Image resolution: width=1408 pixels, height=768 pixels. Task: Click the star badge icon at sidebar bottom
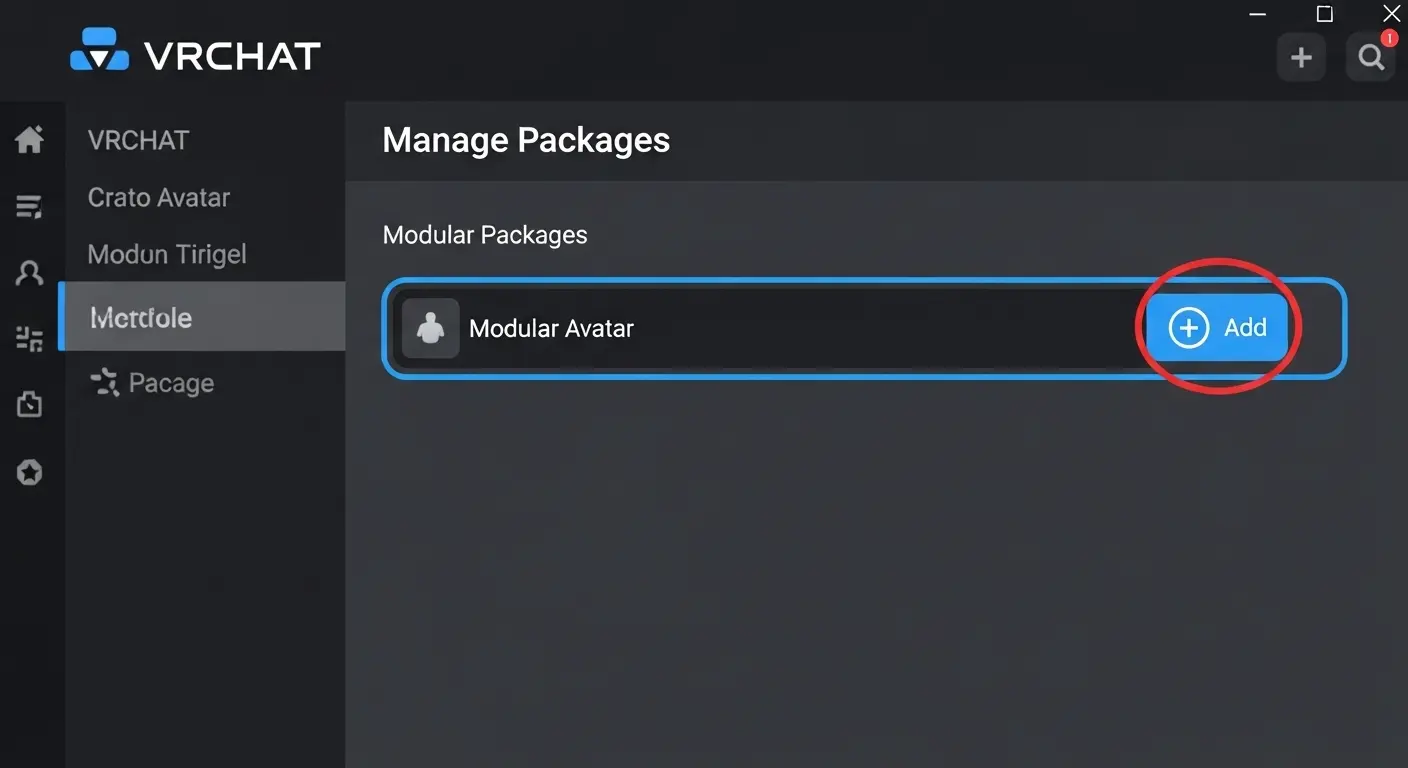tap(30, 471)
